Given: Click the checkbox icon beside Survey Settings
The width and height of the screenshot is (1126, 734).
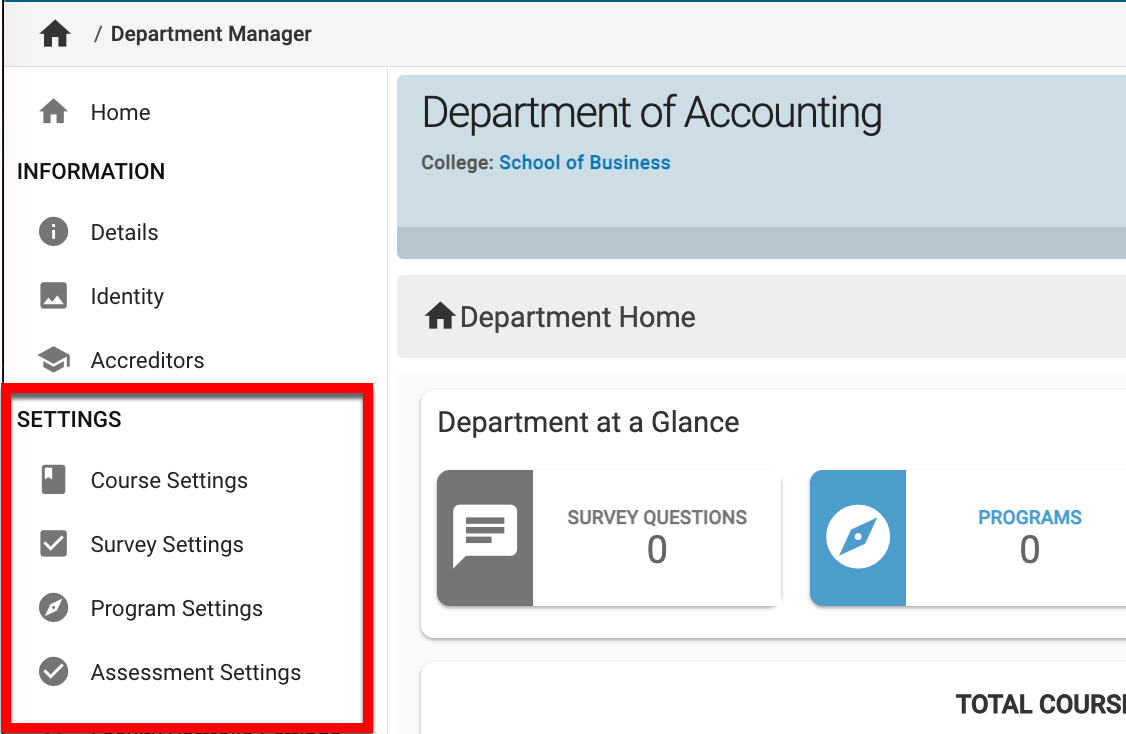Looking at the screenshot, I should coord(53,544).
